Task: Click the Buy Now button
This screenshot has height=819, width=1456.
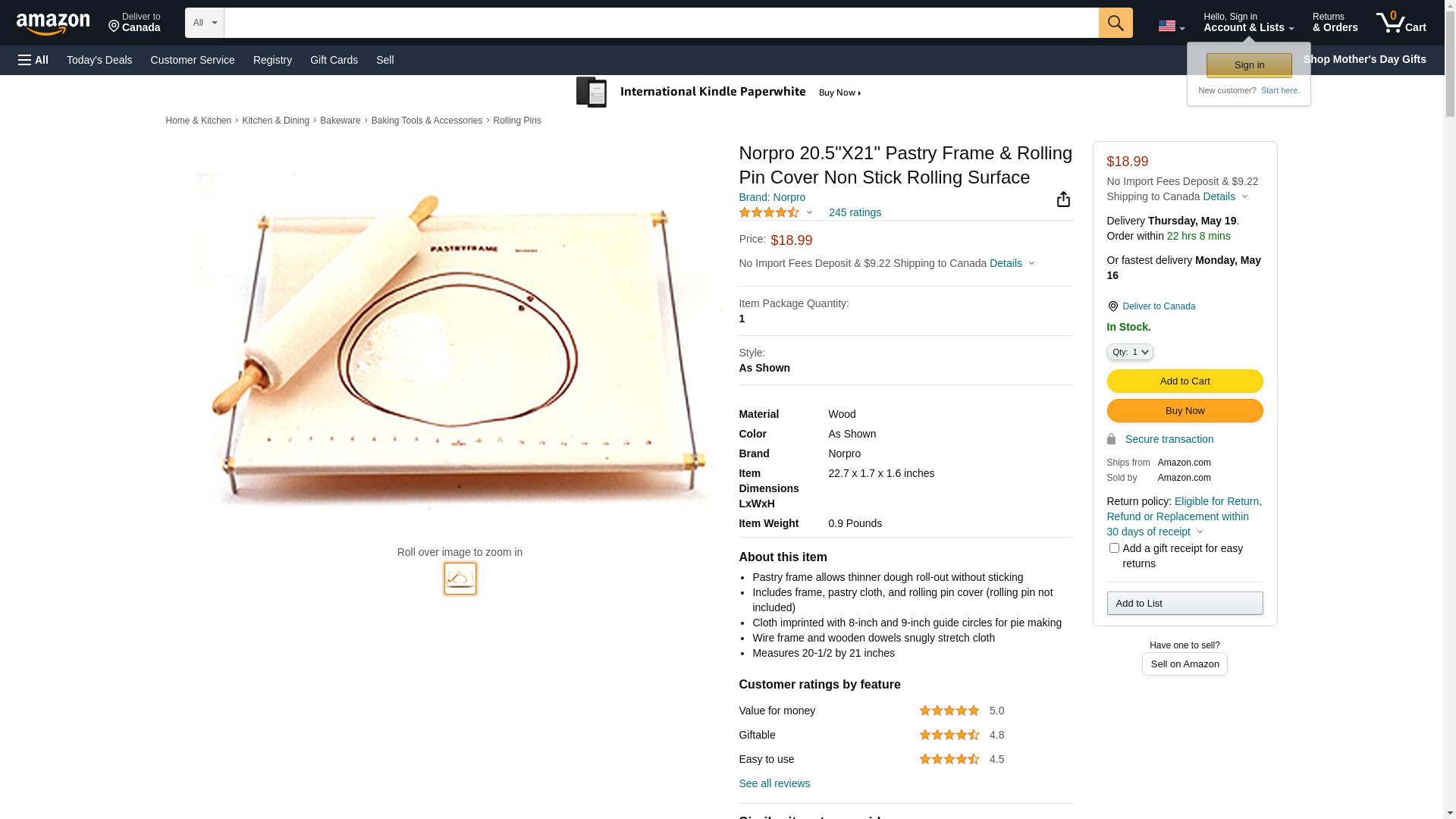Action: [1184, 411]
